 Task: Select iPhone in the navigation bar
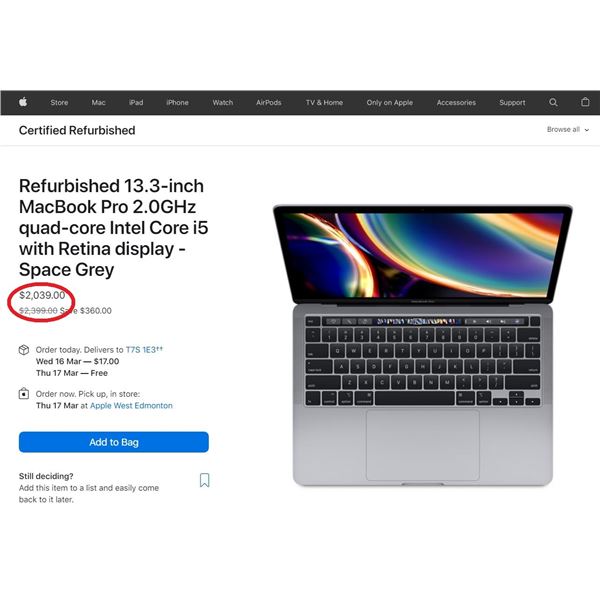177,103
